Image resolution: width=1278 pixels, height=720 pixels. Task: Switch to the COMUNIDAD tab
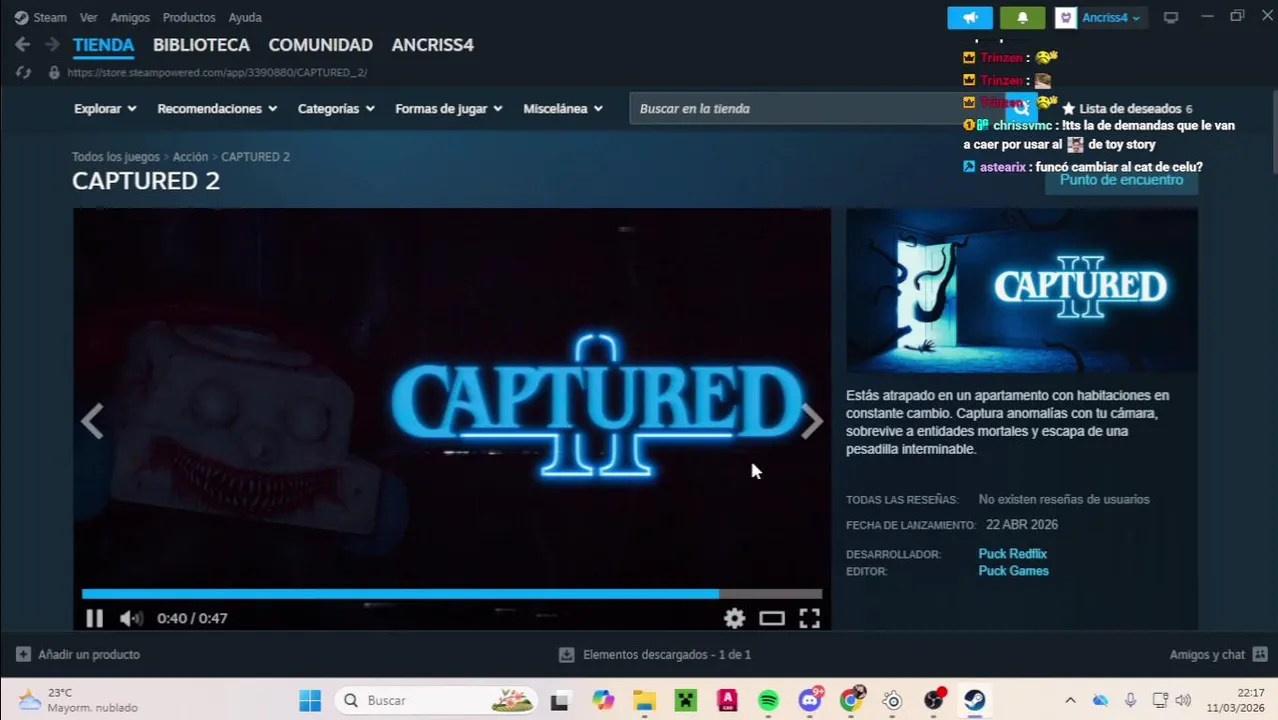(320, 45)
